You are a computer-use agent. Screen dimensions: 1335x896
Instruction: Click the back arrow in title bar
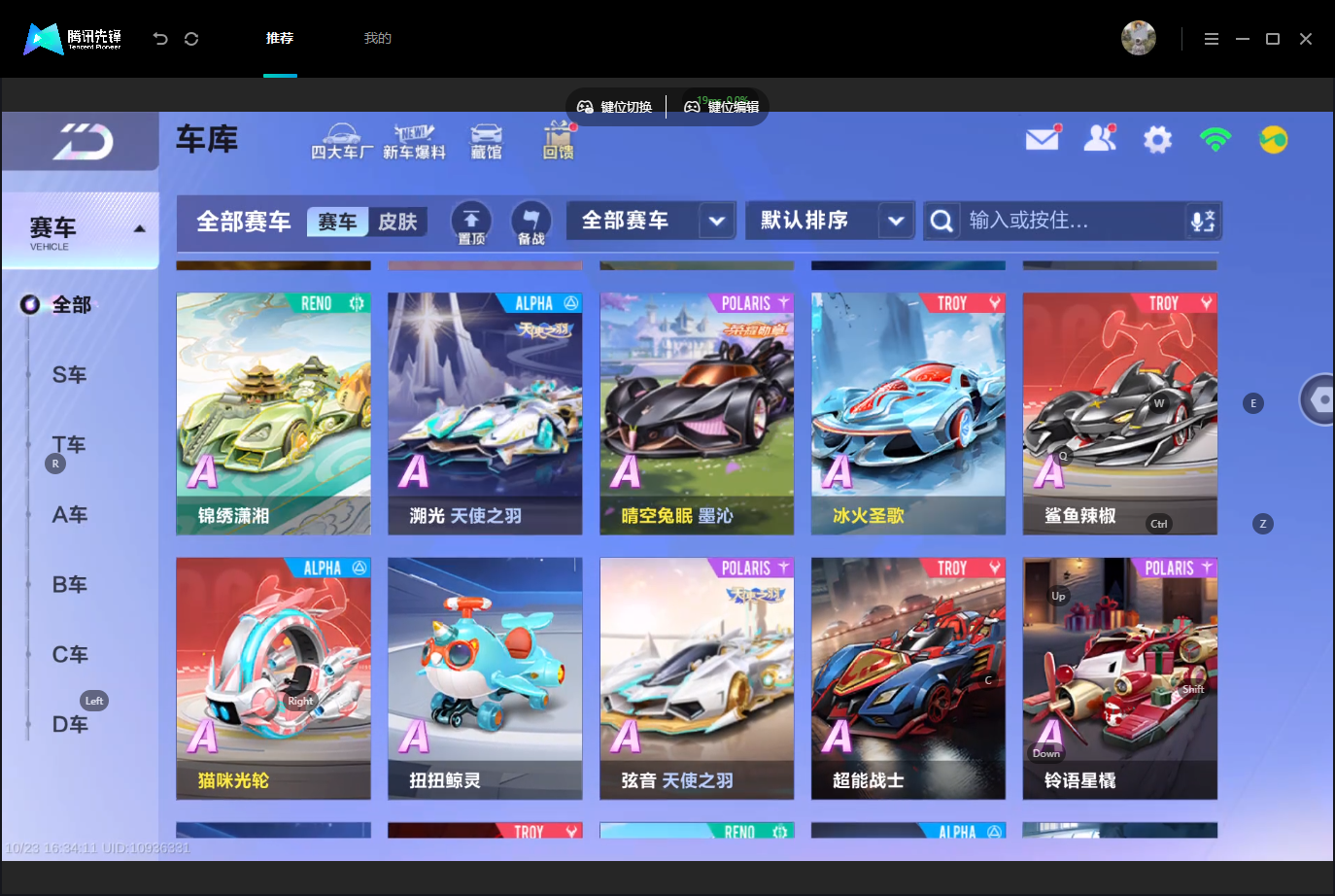160,39
